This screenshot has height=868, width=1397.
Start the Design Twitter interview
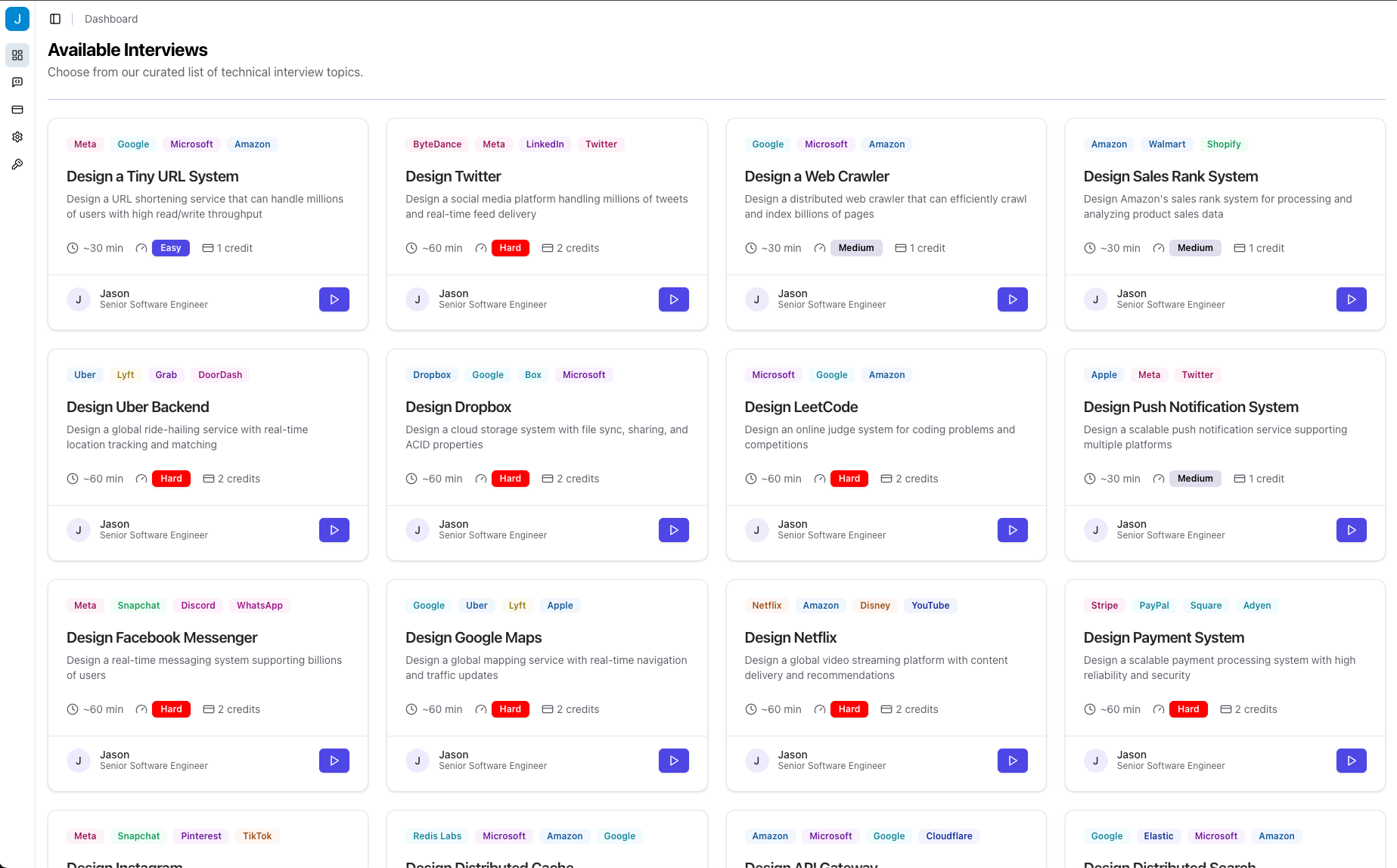[674, 299]
